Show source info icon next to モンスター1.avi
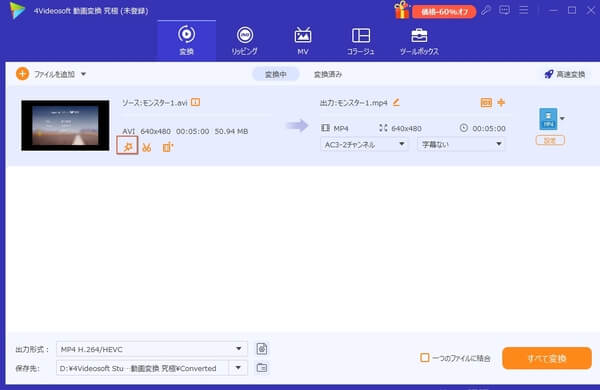The image size is (600, 390). click(196, 102)
